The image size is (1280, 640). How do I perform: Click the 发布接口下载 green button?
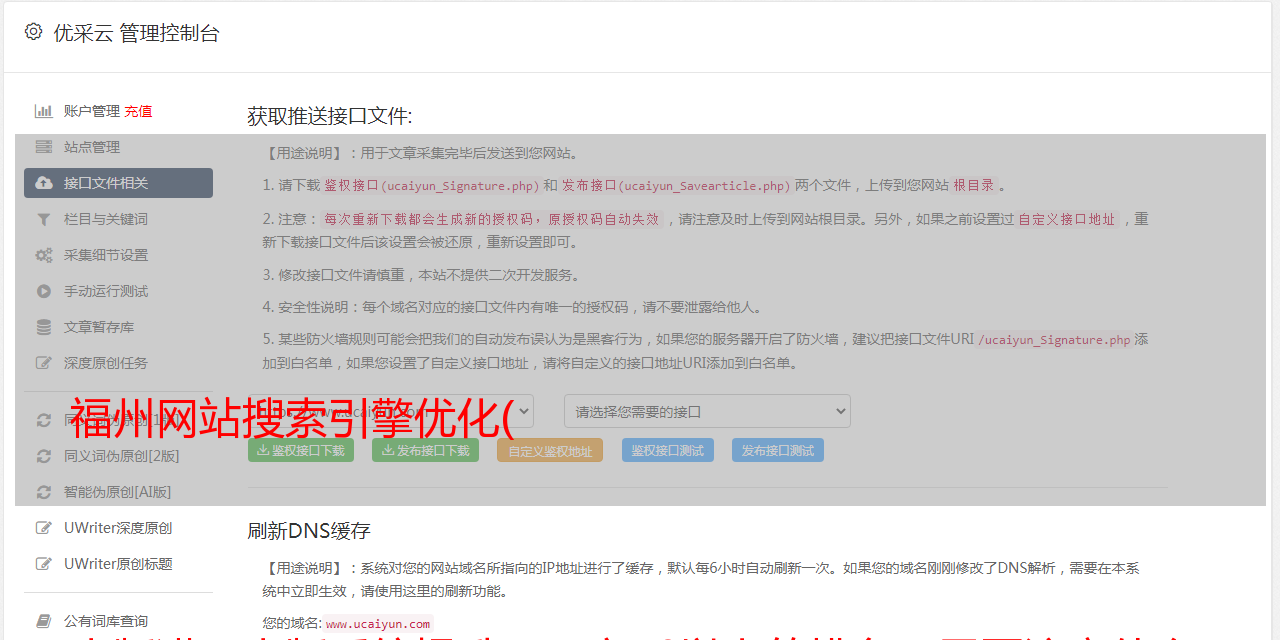pos(426,450)
